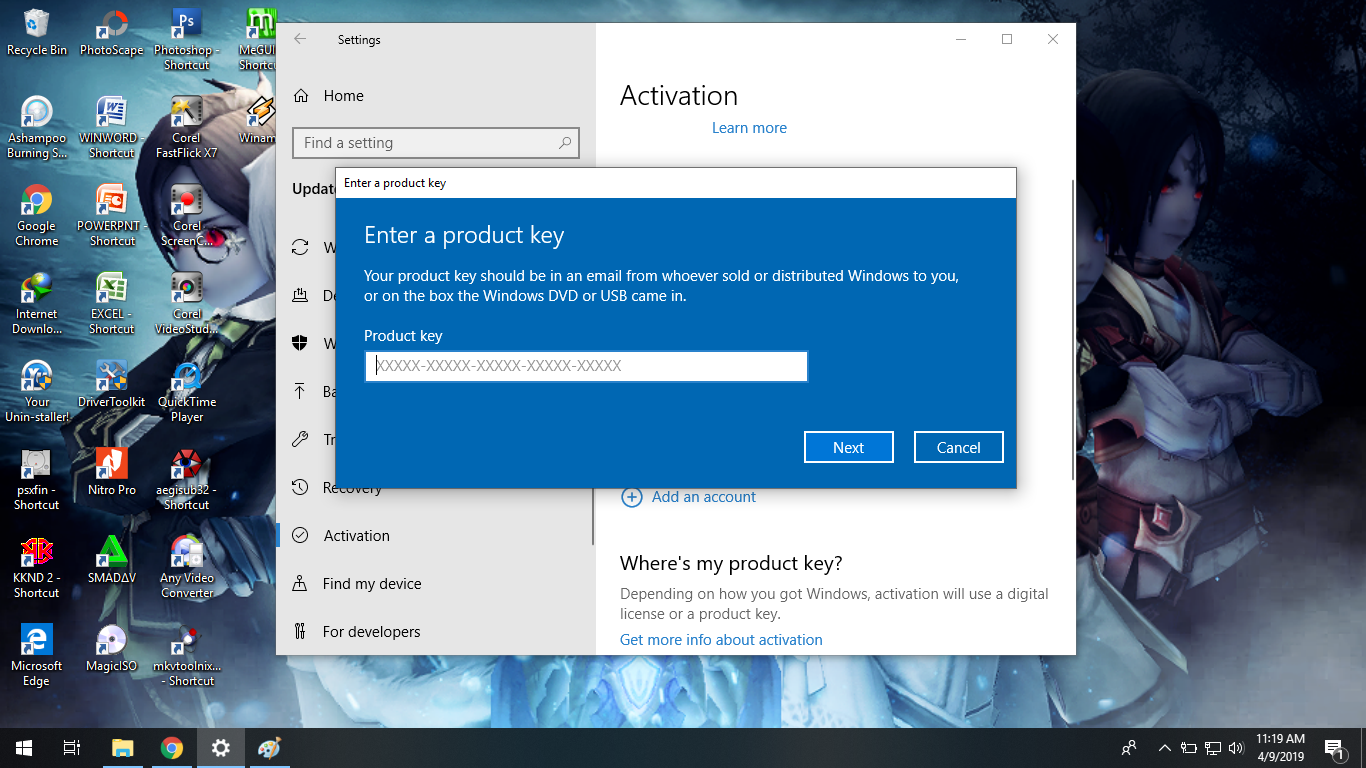The height and width of the screenshot is (768, 1366).
Task: Expand hidden icons in the system tray
Action: pos(1164,747)
